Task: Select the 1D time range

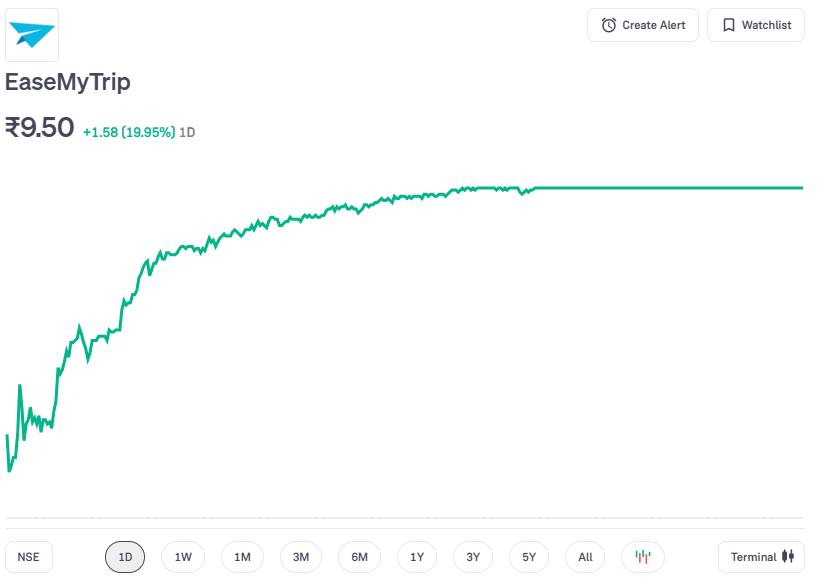Action: pos(125,557)
